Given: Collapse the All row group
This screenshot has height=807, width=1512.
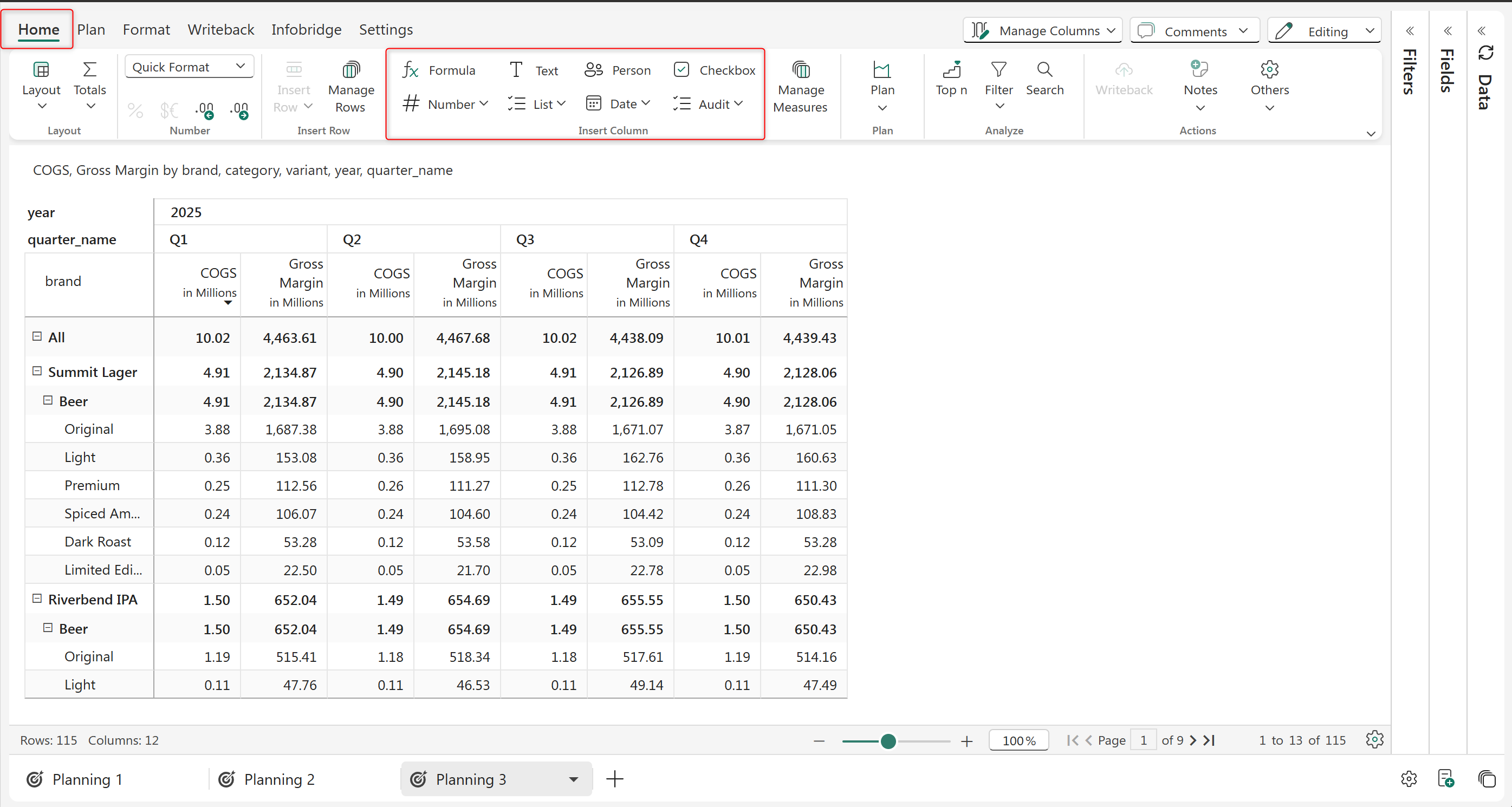Looking at the screenshot, I should (37, 336).
